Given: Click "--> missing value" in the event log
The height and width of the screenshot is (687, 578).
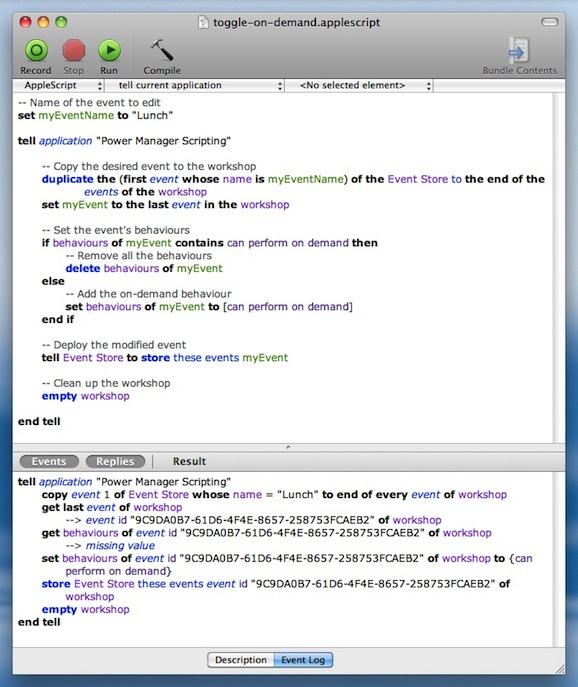Looking at the screenshot, I should click(x=110, y=546).
